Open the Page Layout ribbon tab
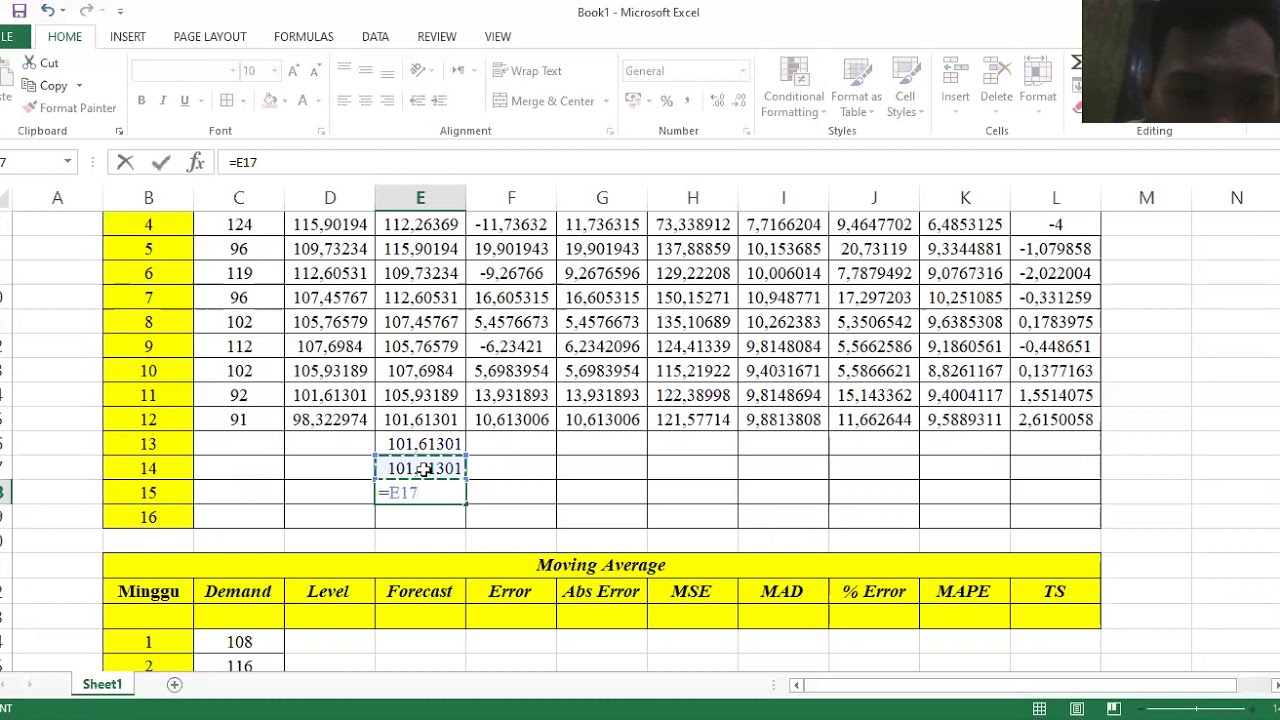Viewport: 1280px width, 720px height. 210,37
